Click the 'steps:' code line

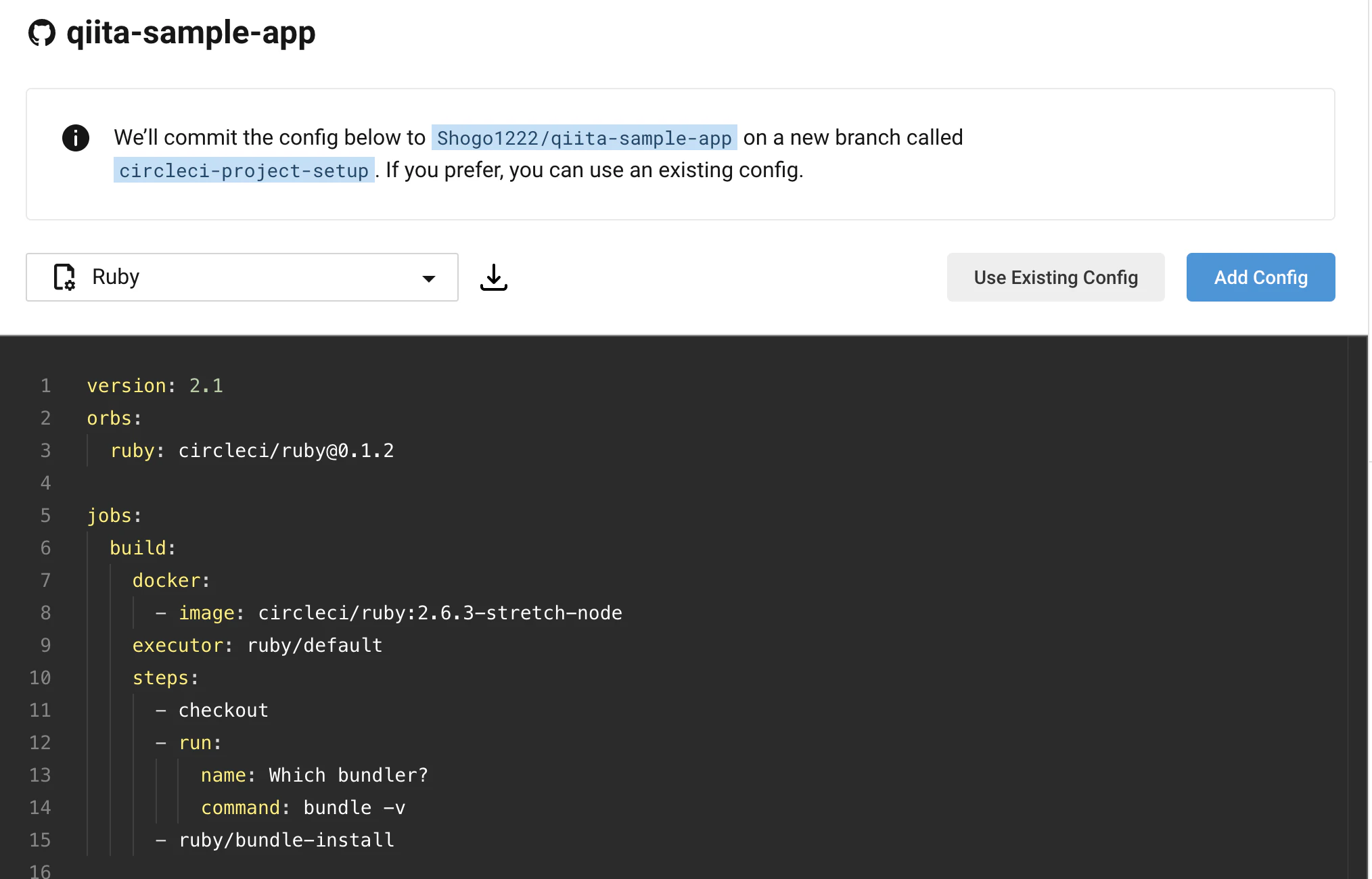click(x=166, y=678)
